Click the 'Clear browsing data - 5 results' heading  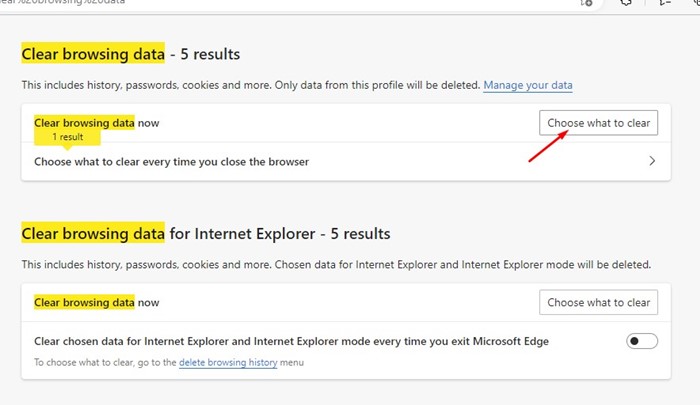(x=130, y=53)
